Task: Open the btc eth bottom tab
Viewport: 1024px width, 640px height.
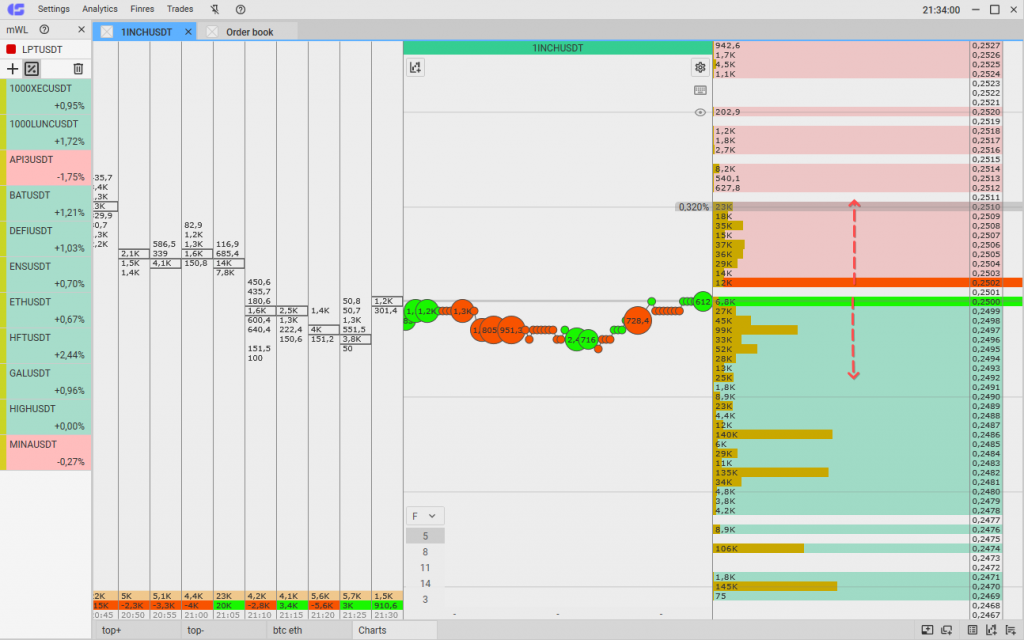Action: tap(288, 631)
